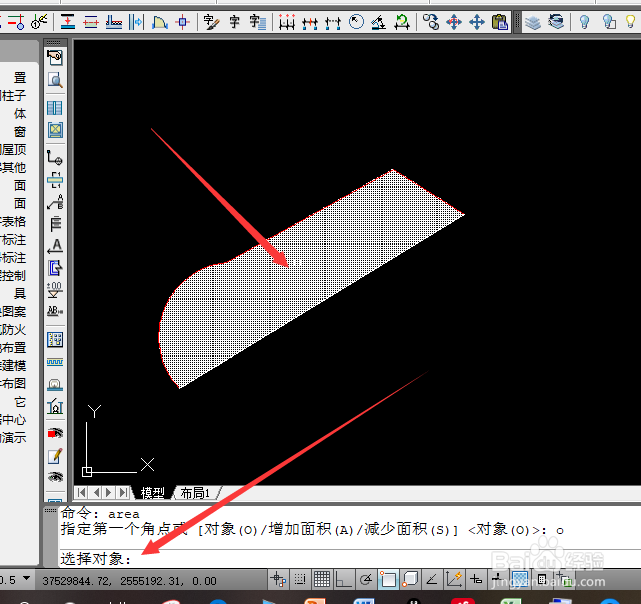Open the 演示 menu in the left panel

tap(13, 438)
